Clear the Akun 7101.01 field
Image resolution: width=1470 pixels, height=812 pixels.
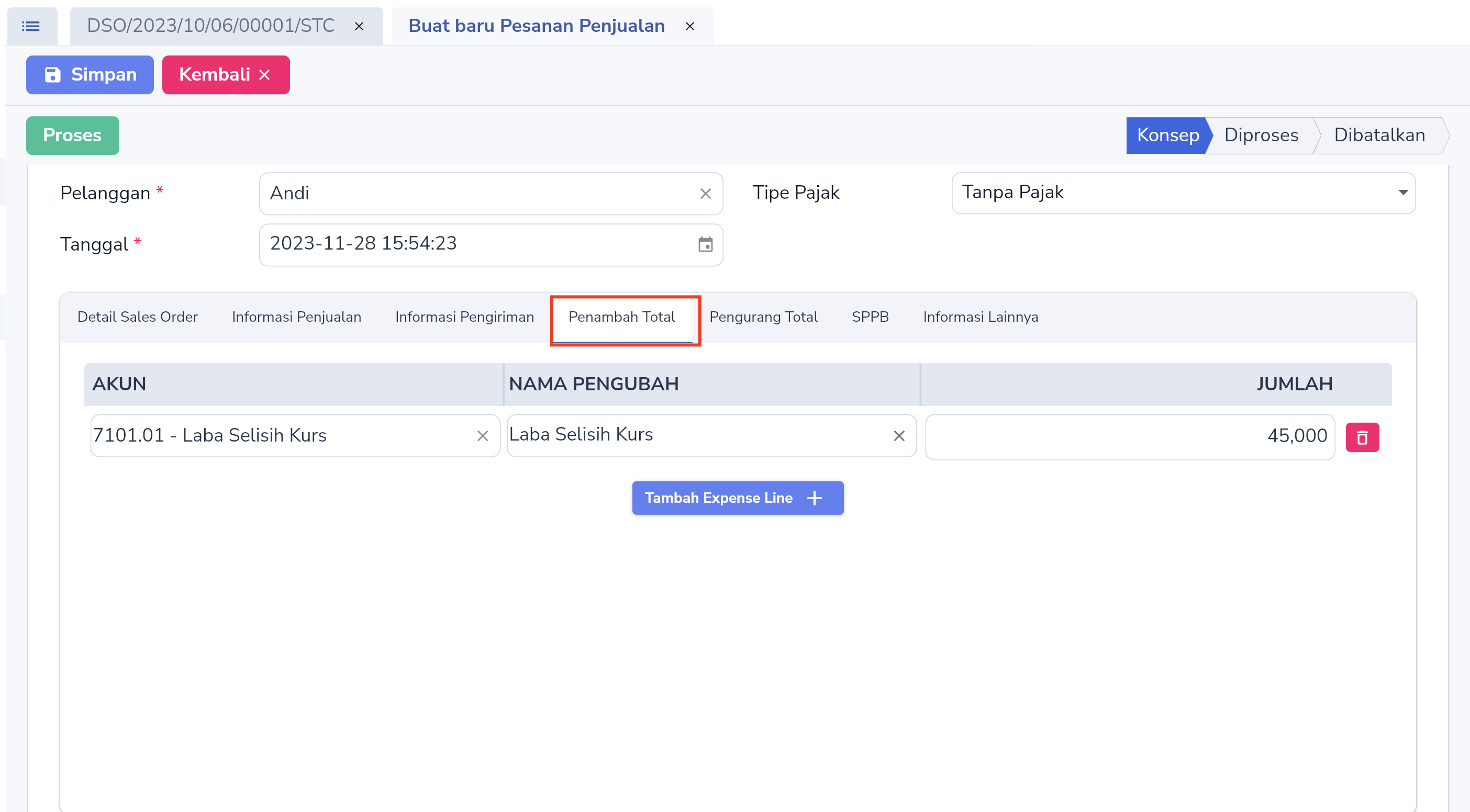(483, 436)
